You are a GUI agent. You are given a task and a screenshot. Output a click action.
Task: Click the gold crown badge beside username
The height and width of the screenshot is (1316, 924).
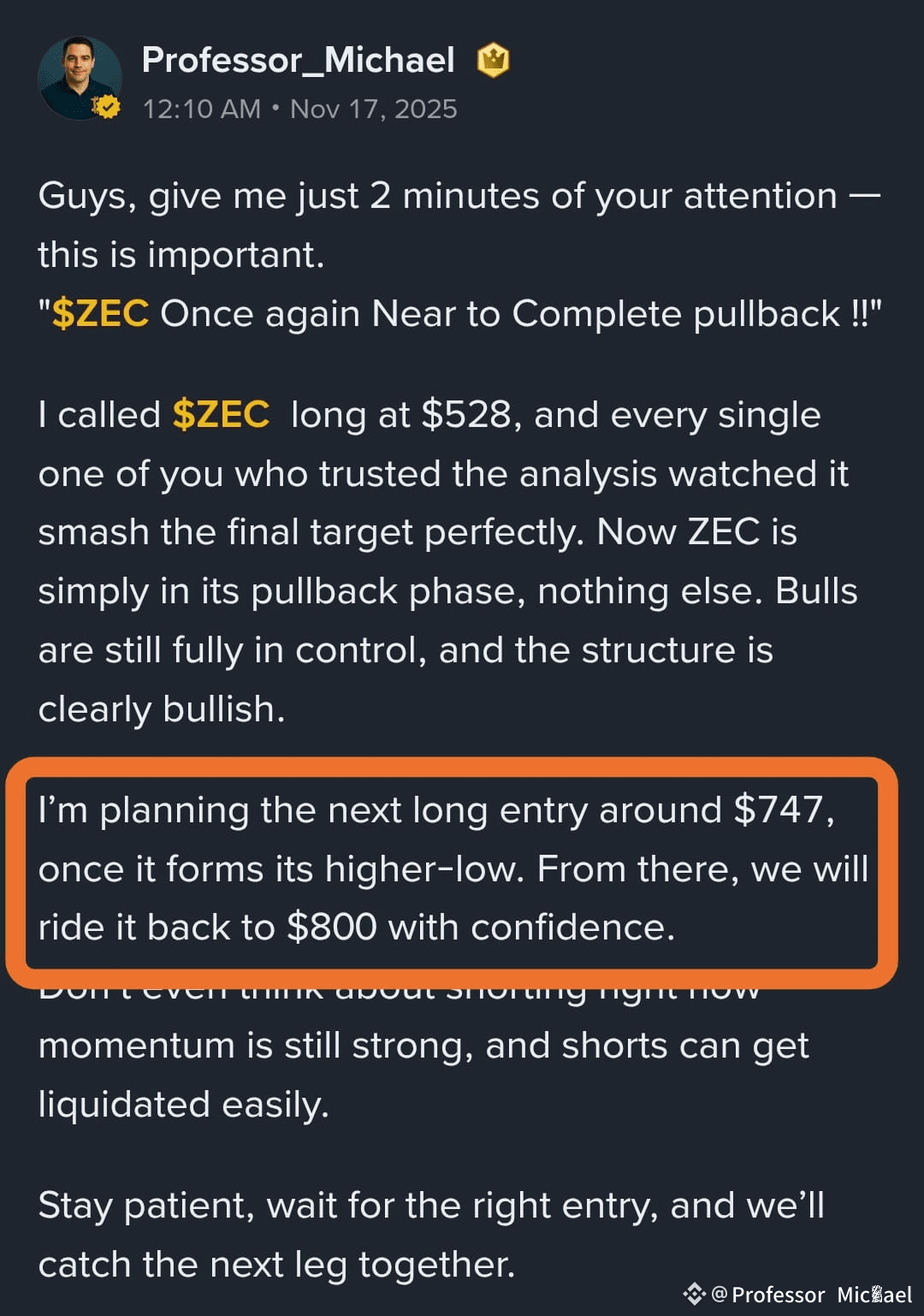pyautogui.click(x=493, y=61)
